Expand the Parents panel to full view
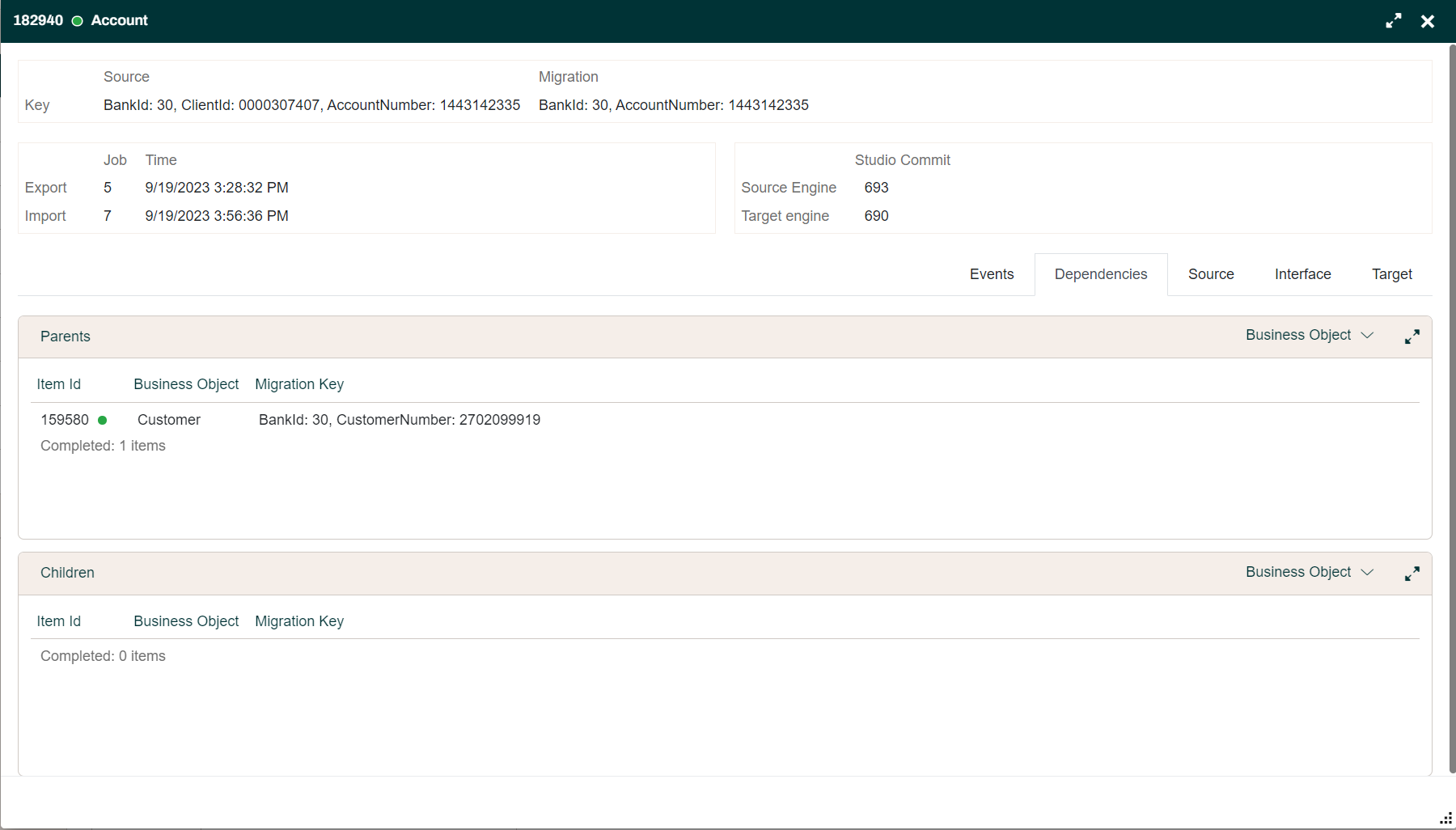This screenshot has height=830, width=1456. [1412, 336]
